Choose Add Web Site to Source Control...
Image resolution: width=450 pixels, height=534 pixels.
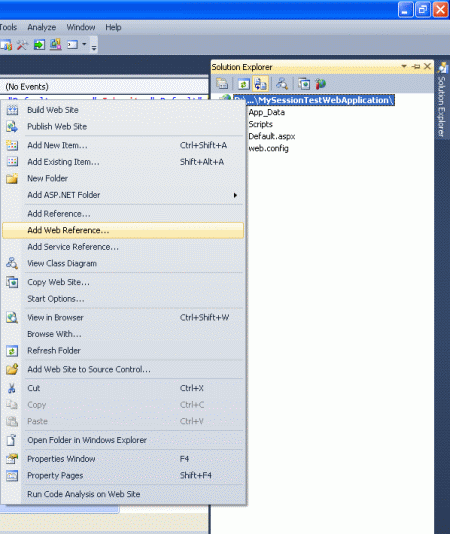(123, 369)
